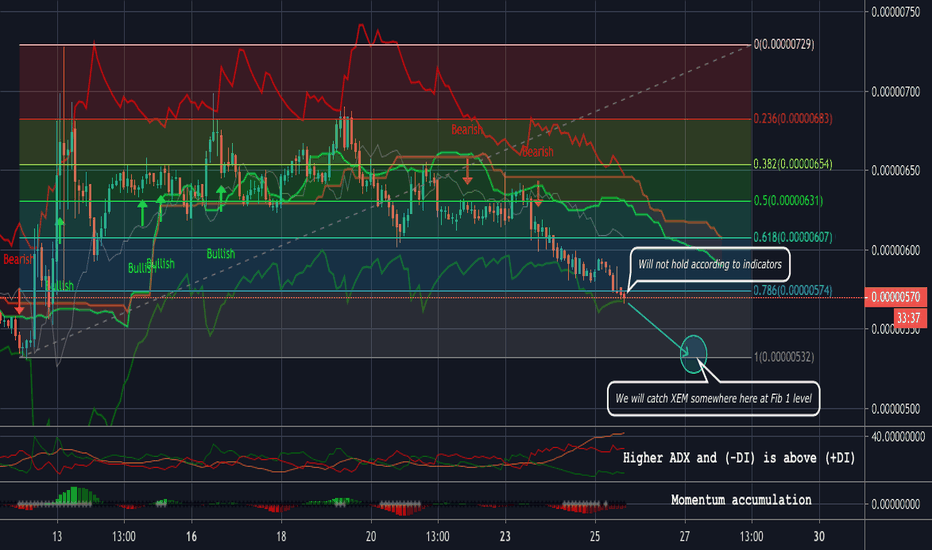Click the 40.00000000 ADX scale value

(898, 436)
